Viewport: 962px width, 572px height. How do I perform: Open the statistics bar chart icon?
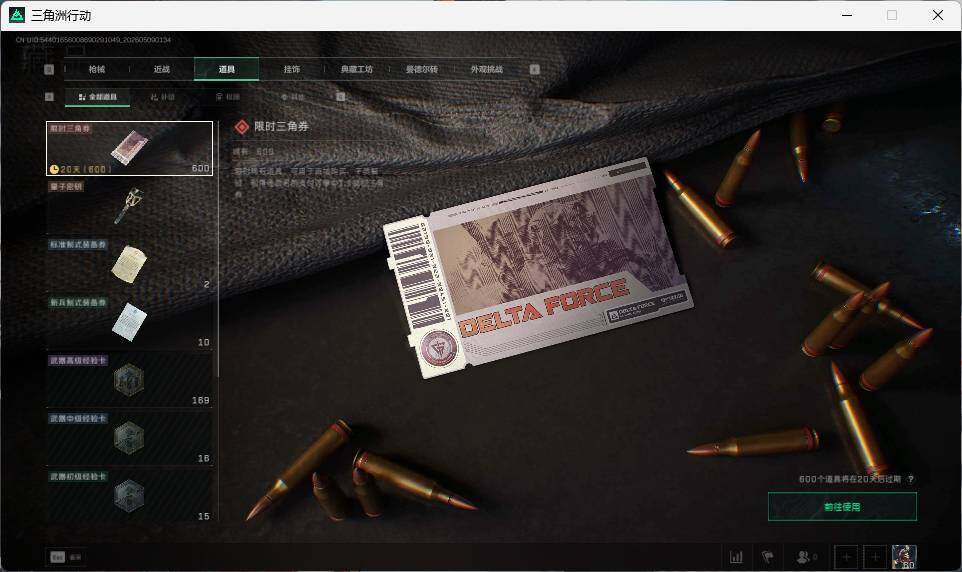point(736,557)
